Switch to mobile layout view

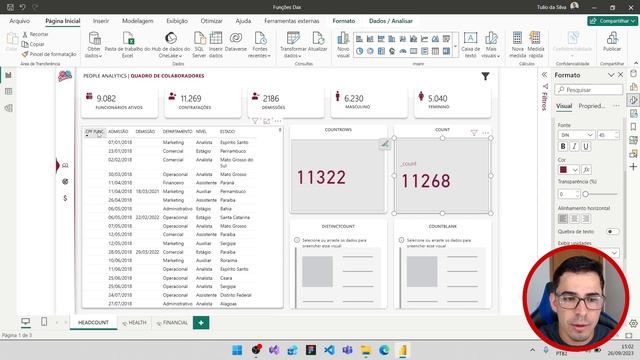click(44, 322)
